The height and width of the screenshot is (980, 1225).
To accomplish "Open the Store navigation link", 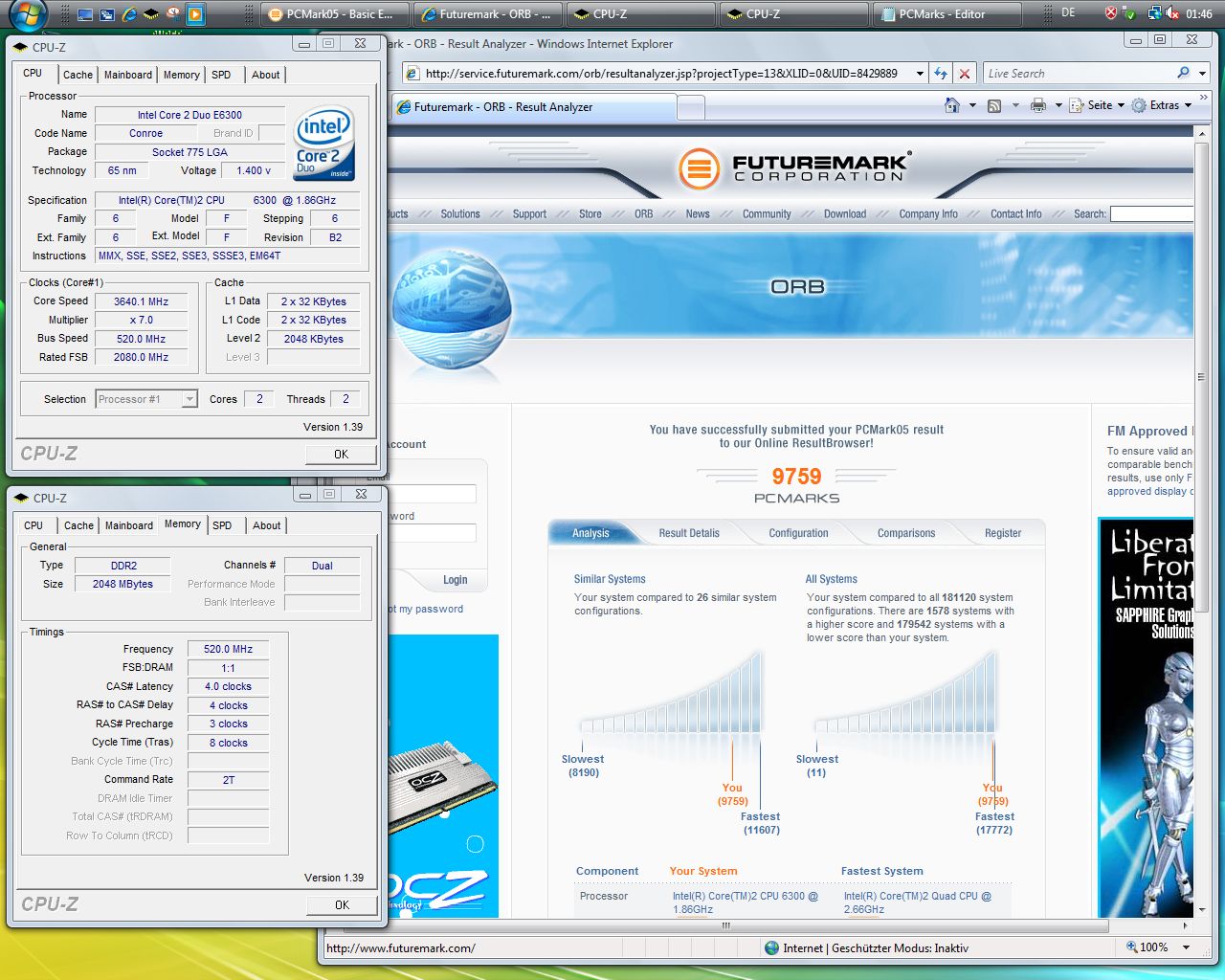I will 590,214.
